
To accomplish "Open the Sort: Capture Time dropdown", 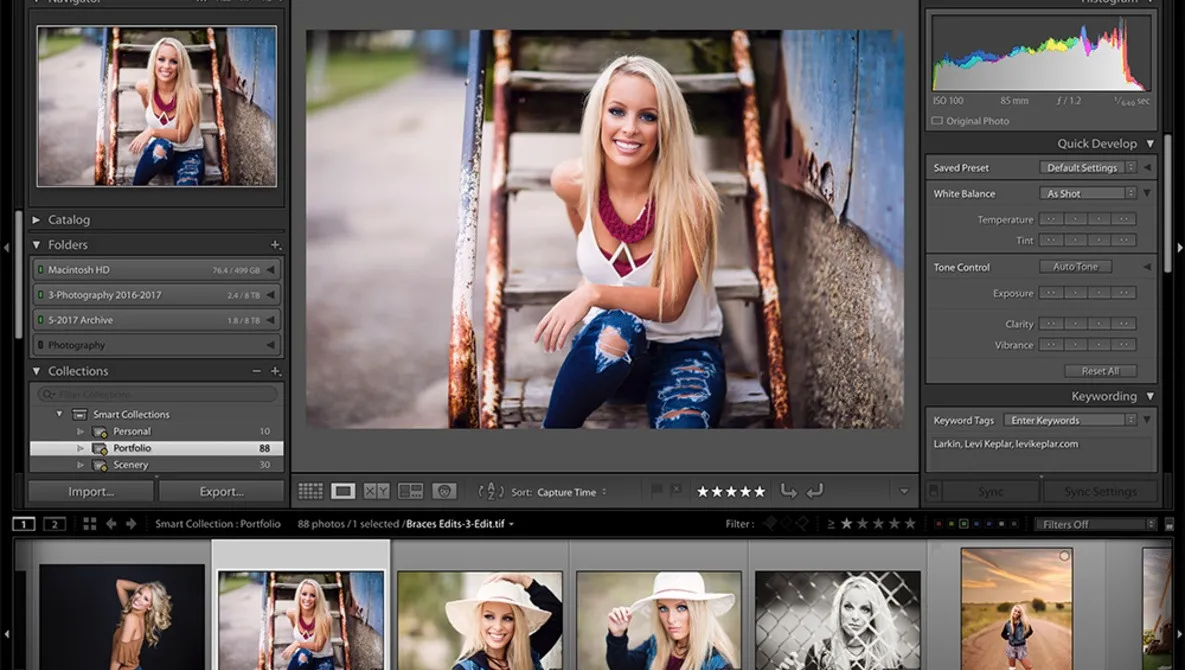I will pos(565,491).
